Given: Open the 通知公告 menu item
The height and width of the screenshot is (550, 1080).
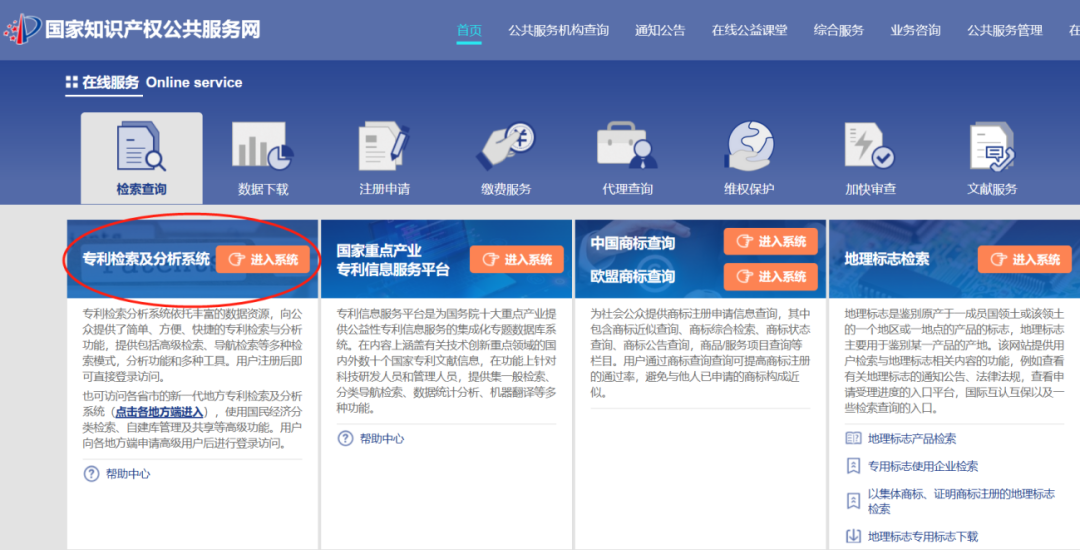Looking at the screenshot, I should click(x=660, y=30).
